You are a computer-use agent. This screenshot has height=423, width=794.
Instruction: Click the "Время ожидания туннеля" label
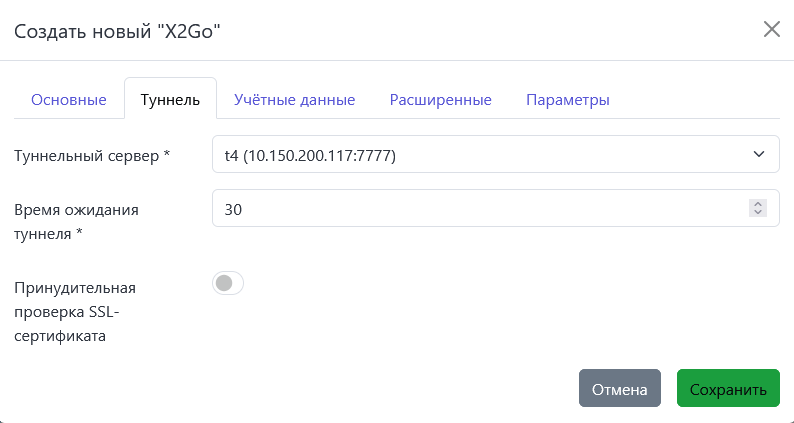coord(76,210)
